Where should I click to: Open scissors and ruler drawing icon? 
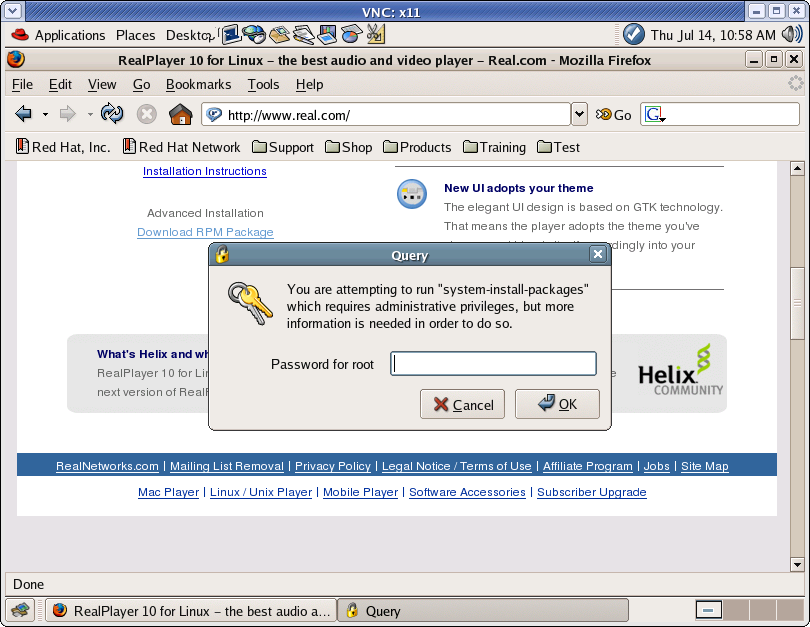point(376,34)
